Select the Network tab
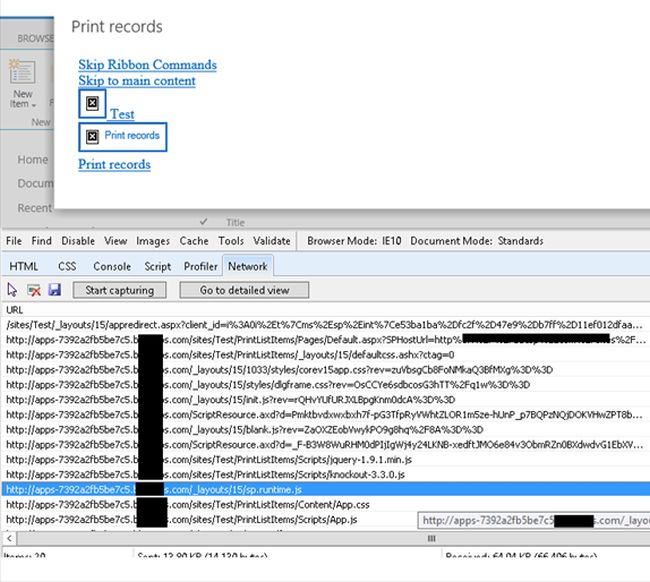 [x=247, y=266]
